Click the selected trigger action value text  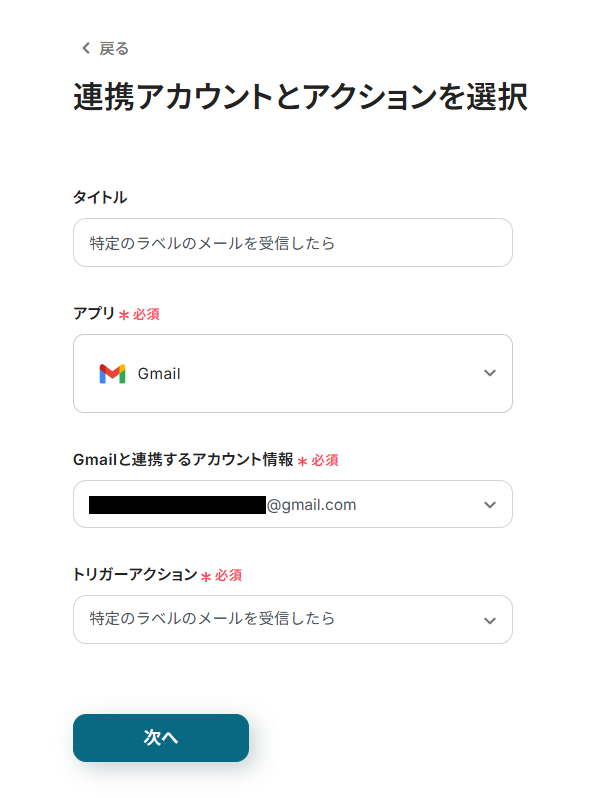pyautogui.click(x=212, y=619)
